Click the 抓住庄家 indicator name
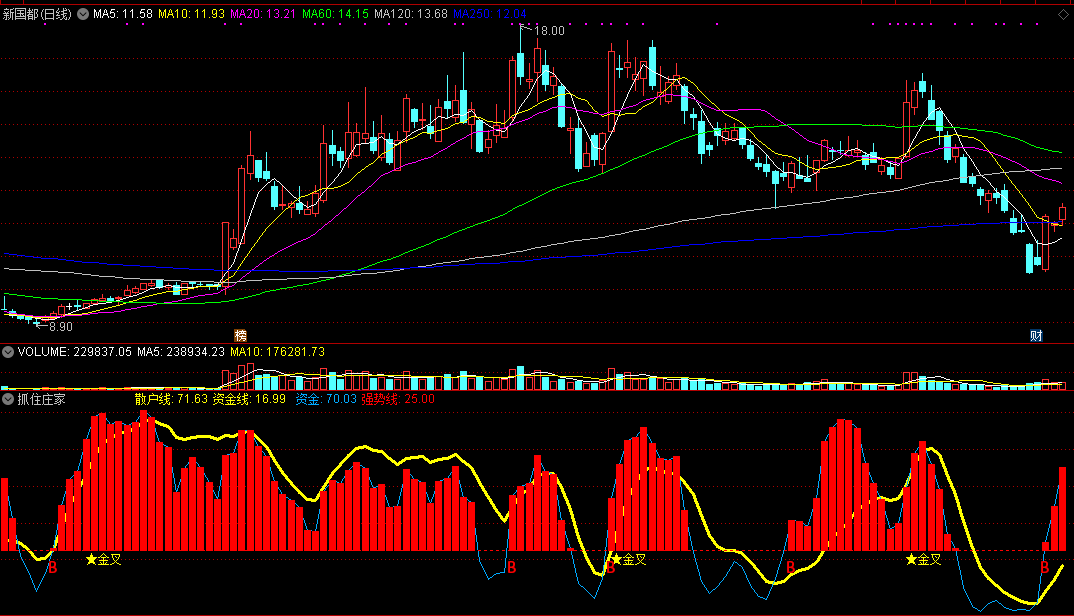 tap(41, 399)
